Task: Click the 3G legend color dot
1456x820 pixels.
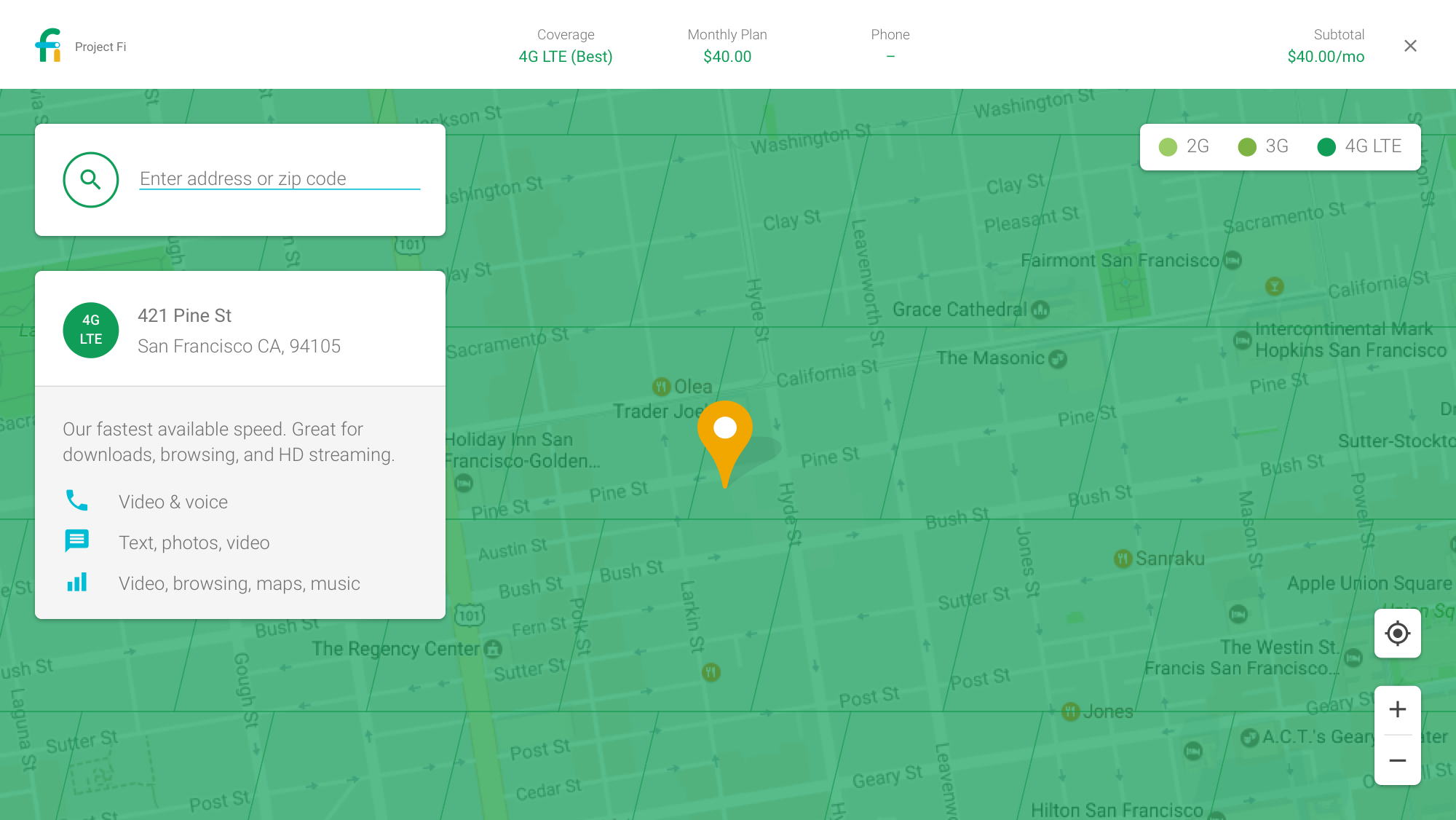Action: 1247,147
